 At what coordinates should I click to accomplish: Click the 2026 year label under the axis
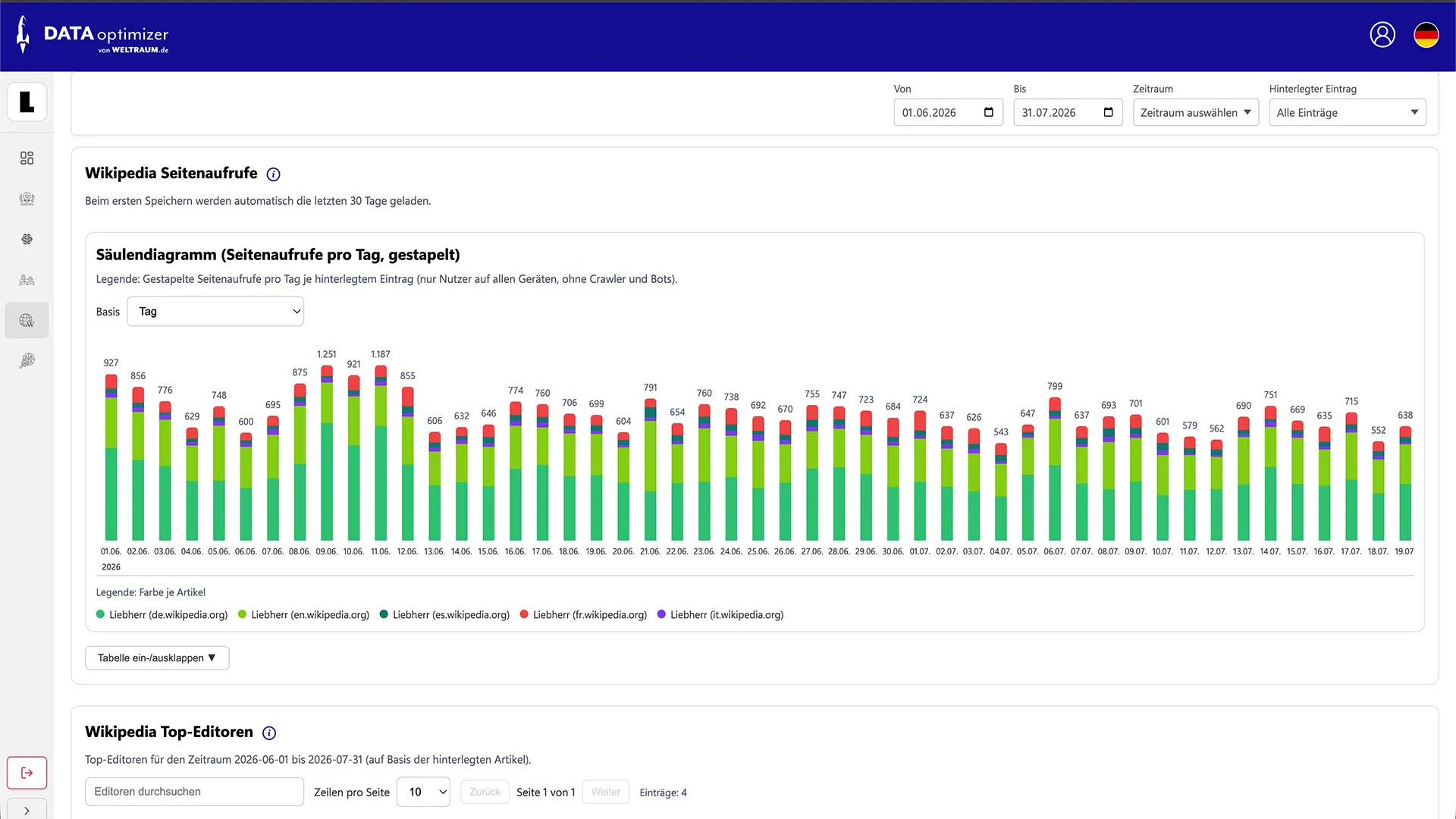click(111, 567)
